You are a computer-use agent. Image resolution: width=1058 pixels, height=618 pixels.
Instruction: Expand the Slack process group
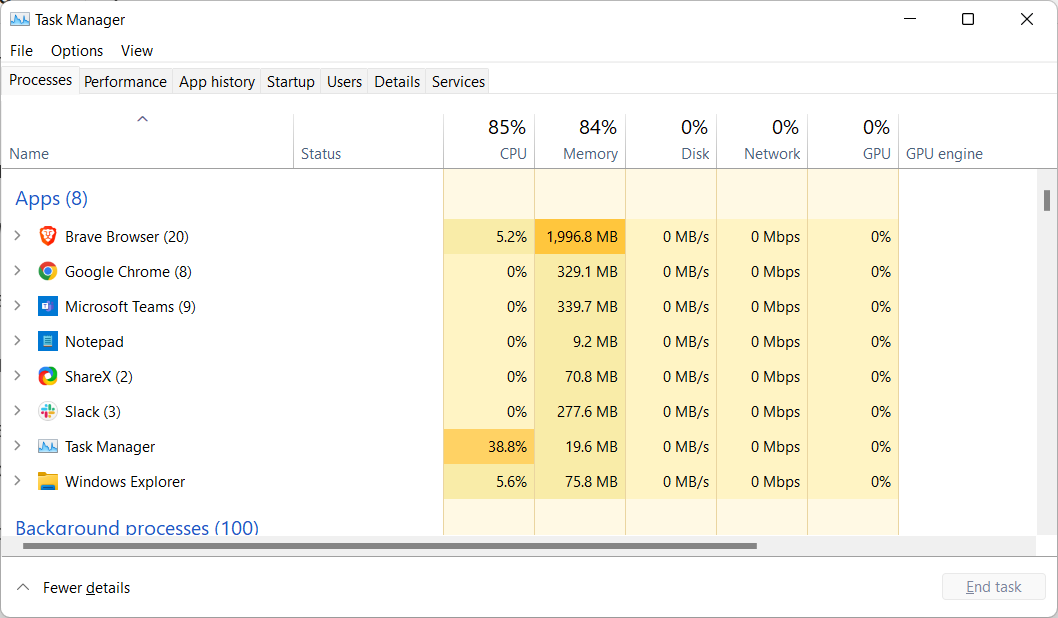click(18, 411)
